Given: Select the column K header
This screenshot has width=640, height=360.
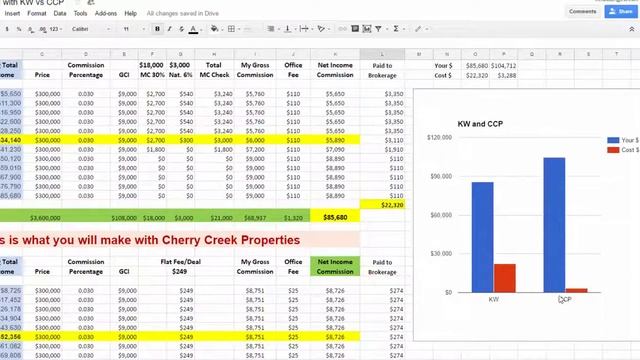Looking at the screenshot, I should coord(335,54).
